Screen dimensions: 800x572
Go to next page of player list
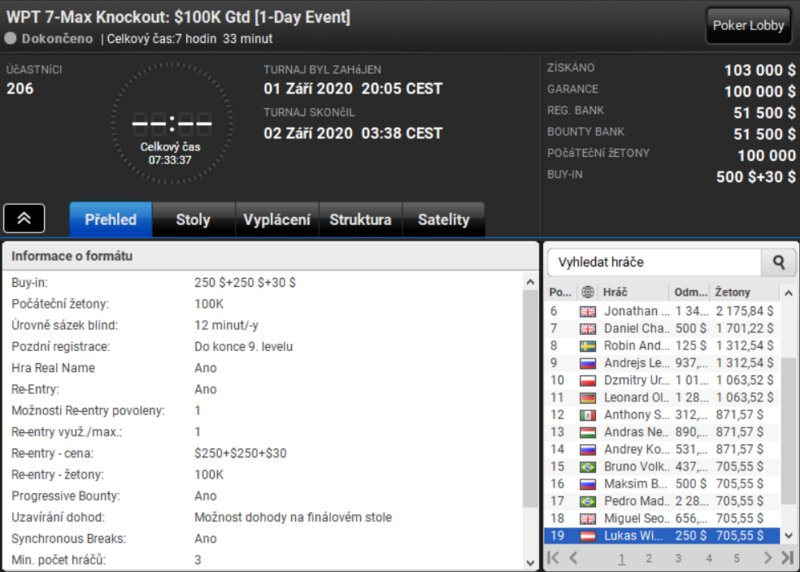point(767,558)
